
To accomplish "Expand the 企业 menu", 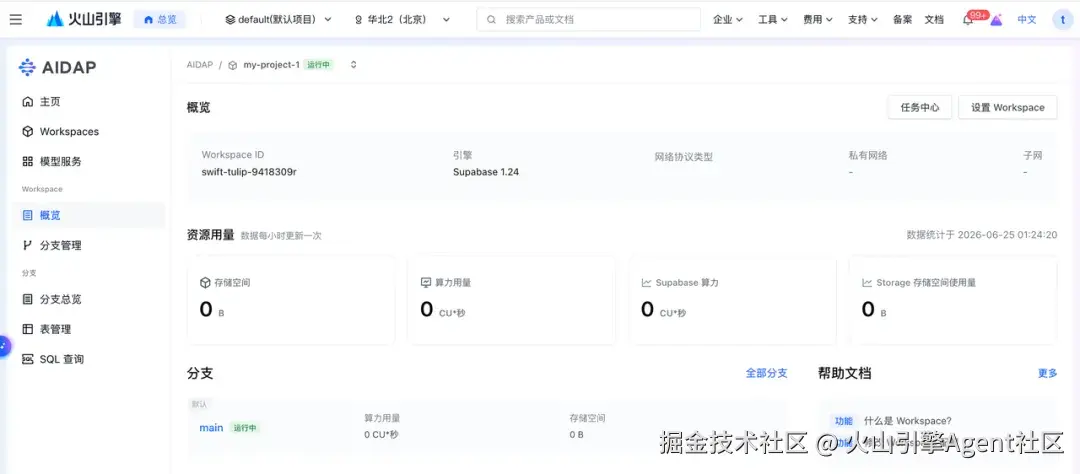I will point(727,19).
